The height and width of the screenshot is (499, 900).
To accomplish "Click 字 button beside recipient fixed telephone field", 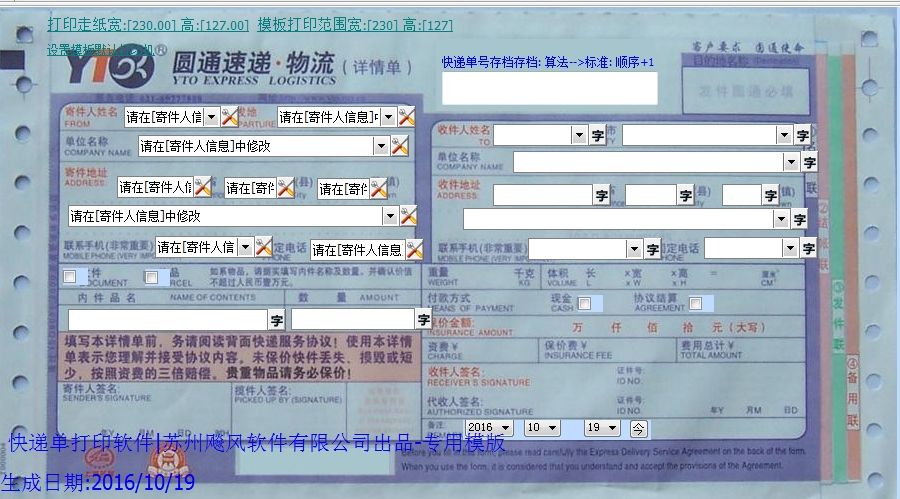I will [808, 248].
